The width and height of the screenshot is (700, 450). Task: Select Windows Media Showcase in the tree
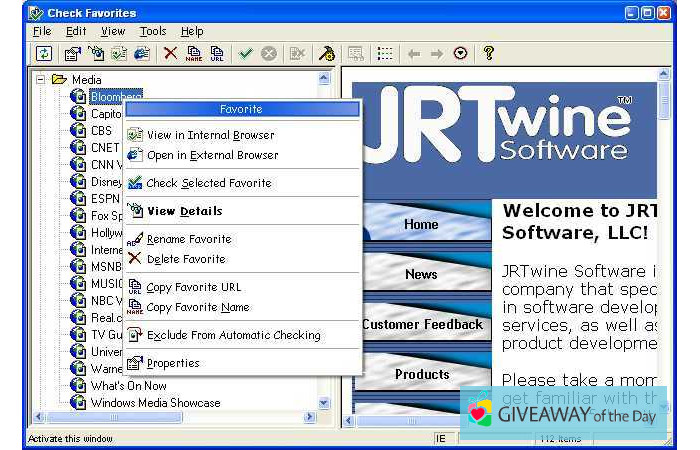[x=155, y=403]
